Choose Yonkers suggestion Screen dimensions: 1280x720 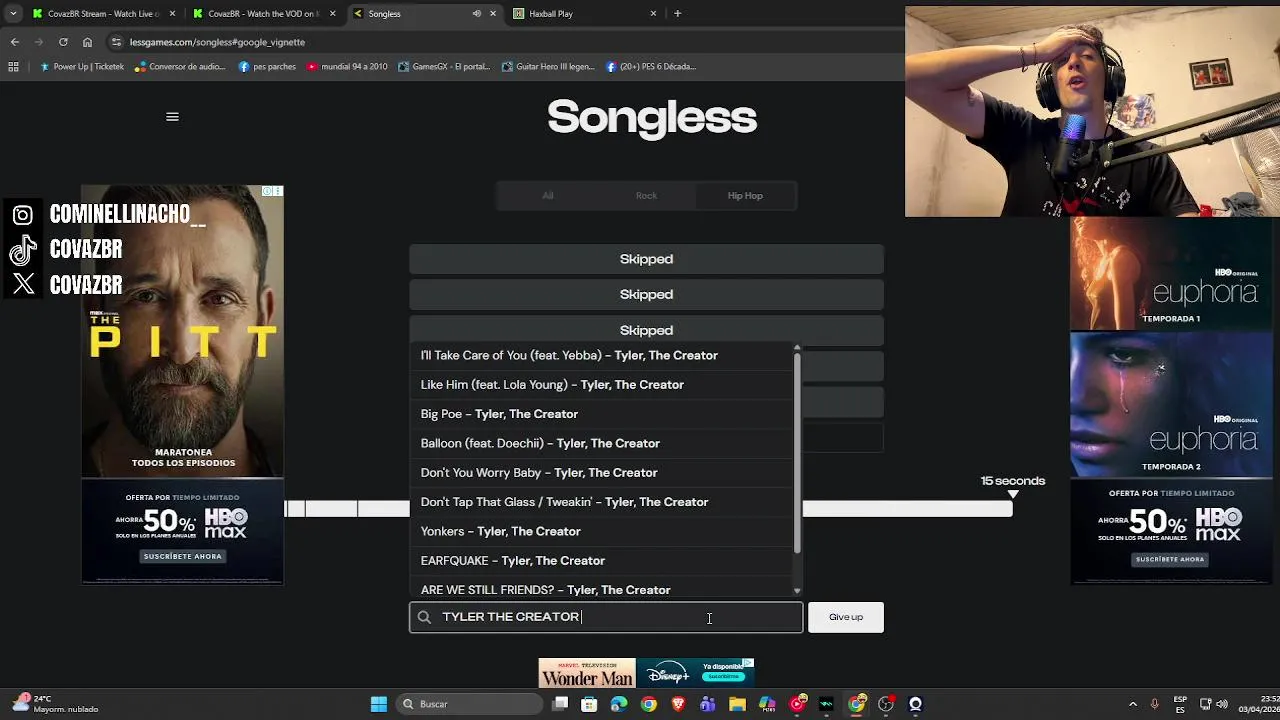pyautogui.click(x=601, y=531)
